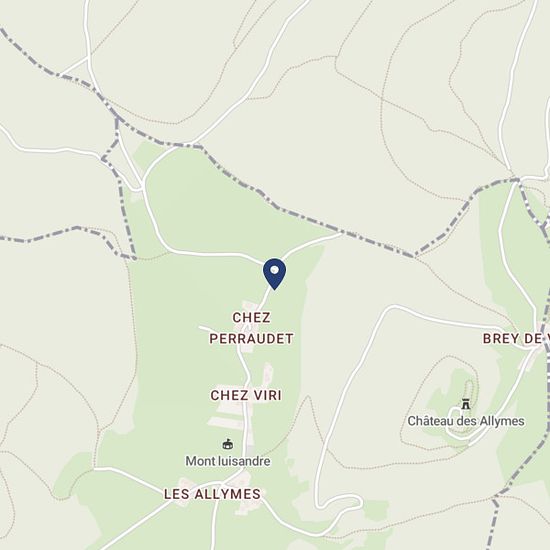Viewport: 550px width, 550px height.
Task: Click the BREY DE V locality label
Action: [x=516, y=339]
